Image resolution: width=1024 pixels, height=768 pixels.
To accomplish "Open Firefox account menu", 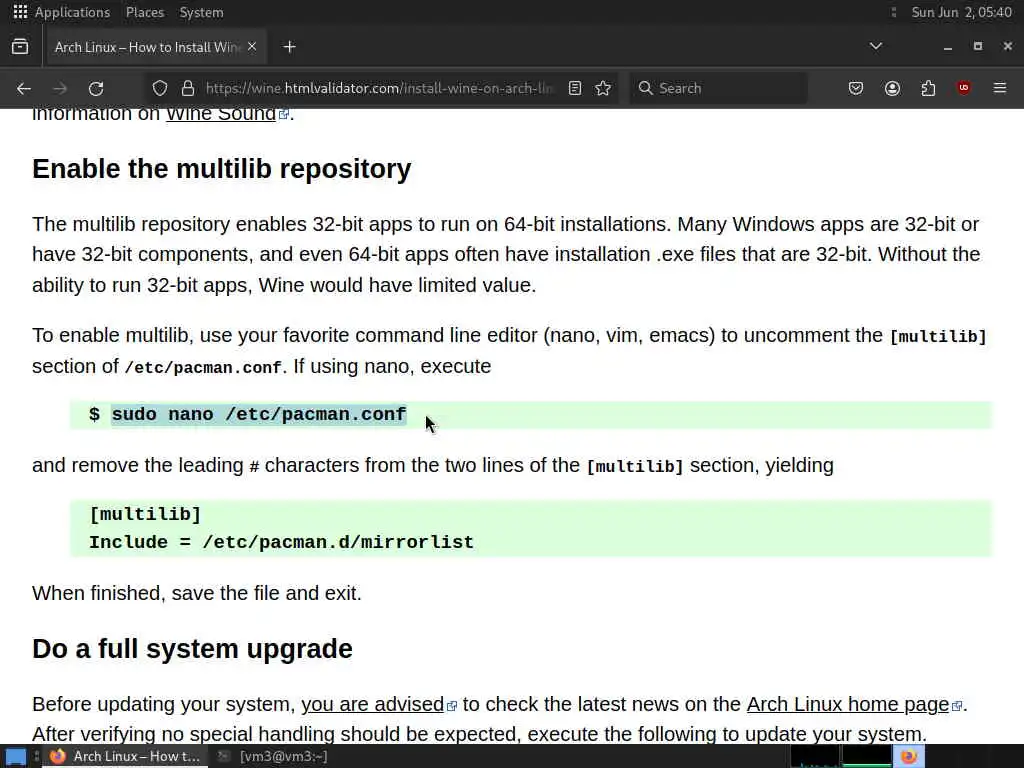I will 892,88.
